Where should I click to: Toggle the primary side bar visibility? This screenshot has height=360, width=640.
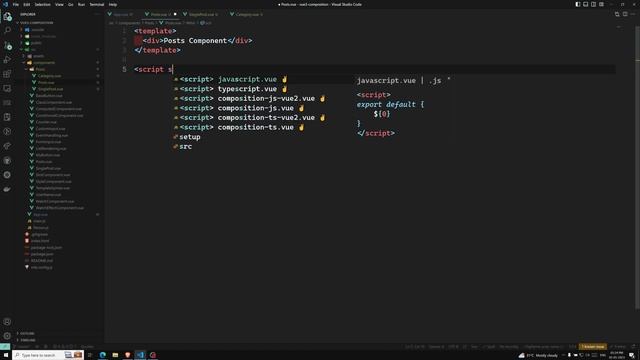click(578, 4)
